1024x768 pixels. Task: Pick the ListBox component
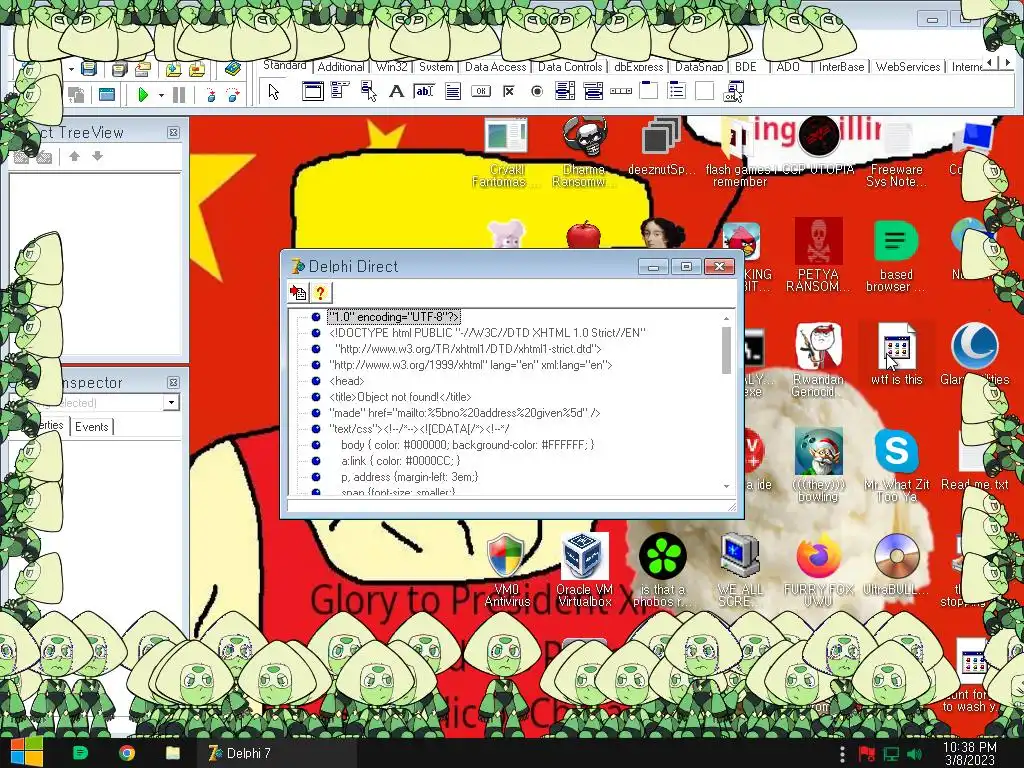[565, 91]
